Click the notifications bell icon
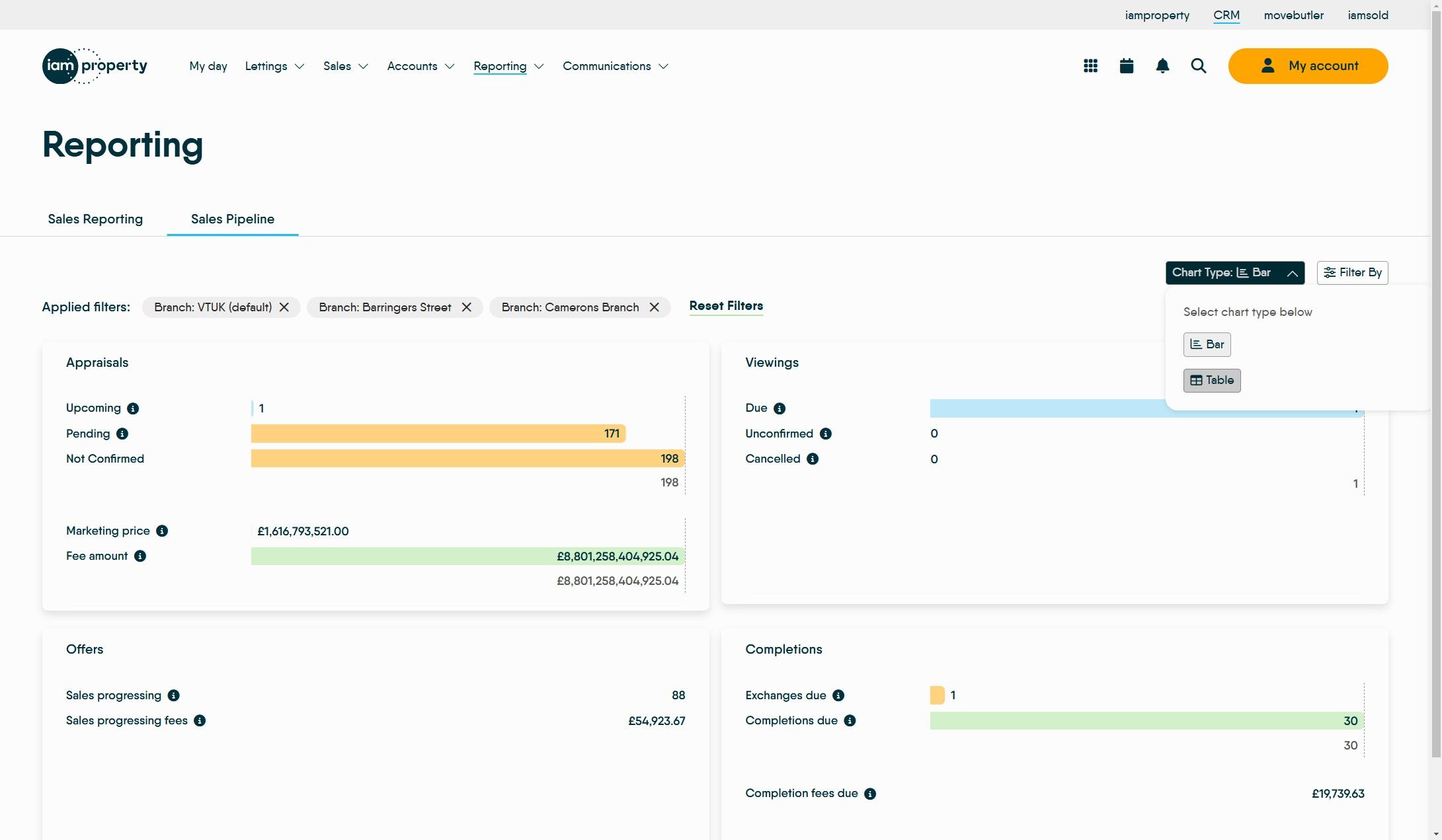This screenshot has height=840, width=1442. [x=1162, y=66]
